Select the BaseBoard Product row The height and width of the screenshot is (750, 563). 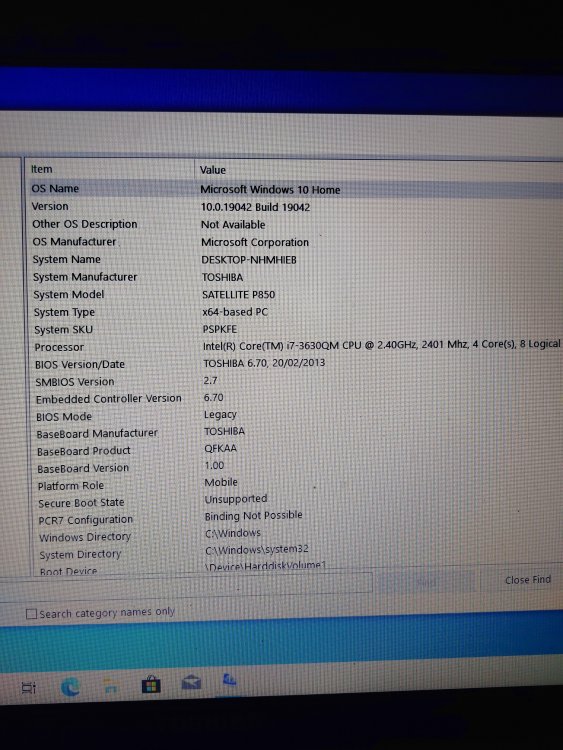tap(84, 451)
